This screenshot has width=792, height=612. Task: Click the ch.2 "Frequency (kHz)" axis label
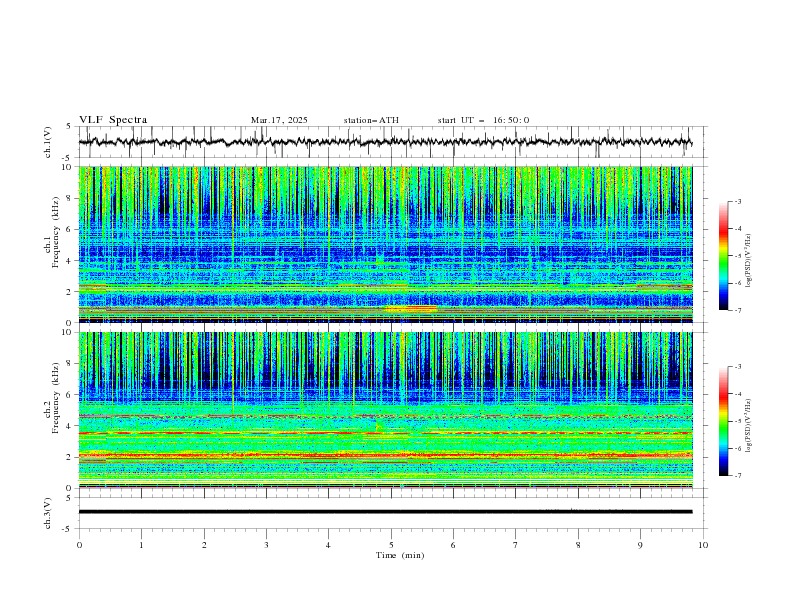56,397
